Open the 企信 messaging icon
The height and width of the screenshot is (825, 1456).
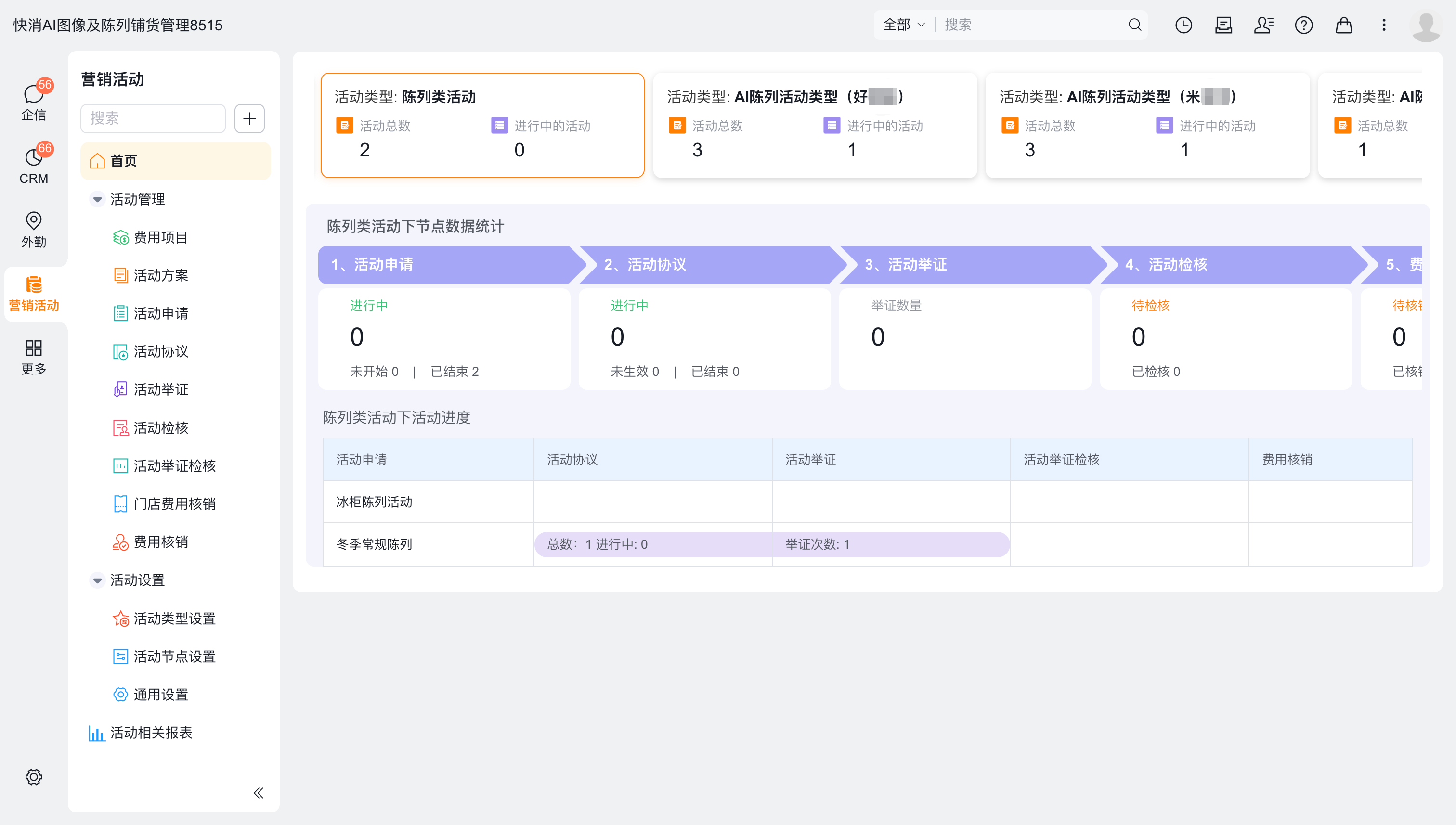pyautogui.click(x=33, y=102)
